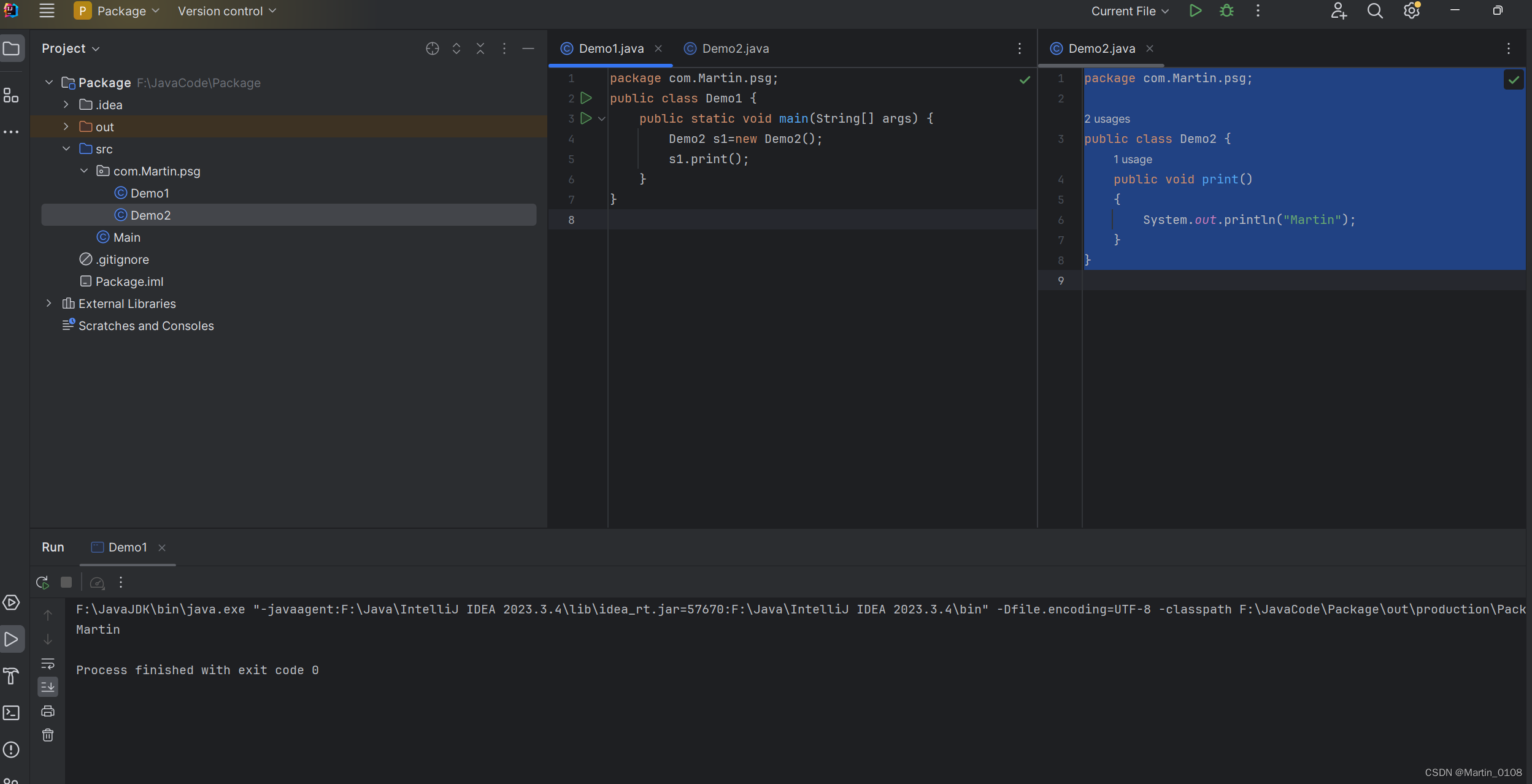Switch to Demo2.java tab in left editor
This screenshot has height=784, width=1532.
click(734, 48)
